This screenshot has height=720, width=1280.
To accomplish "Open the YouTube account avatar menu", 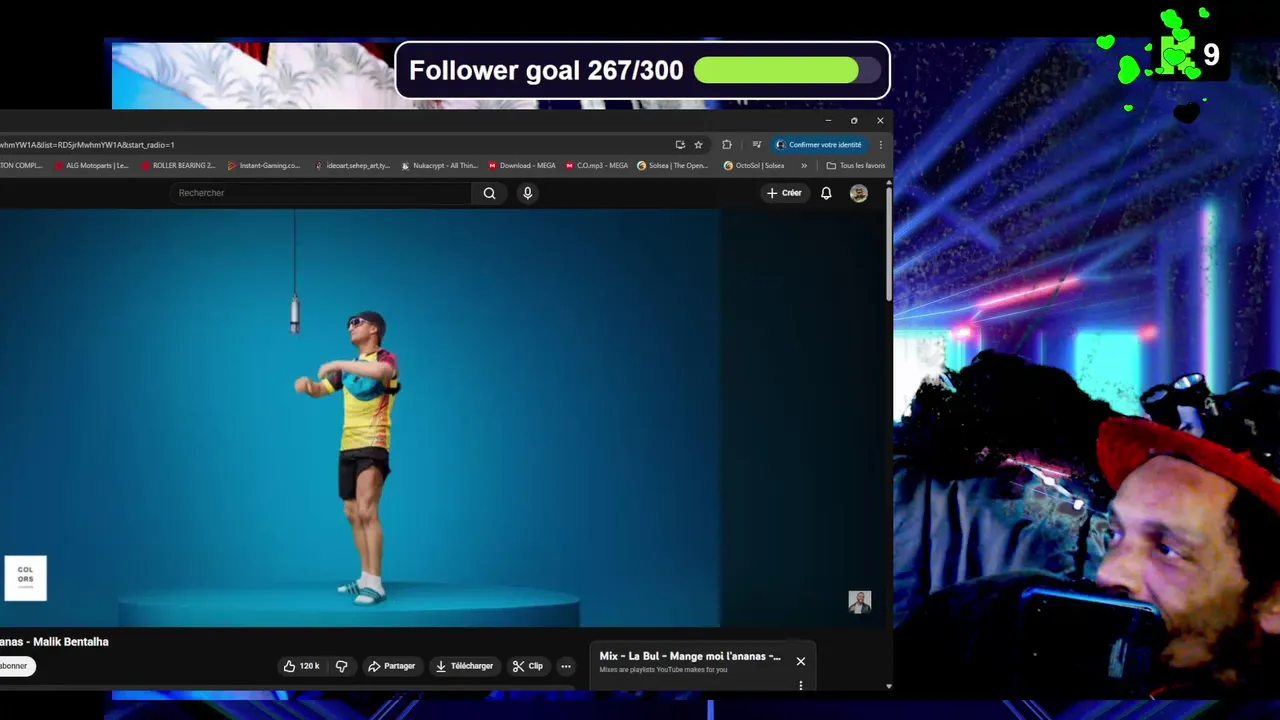I will (858, 193).
